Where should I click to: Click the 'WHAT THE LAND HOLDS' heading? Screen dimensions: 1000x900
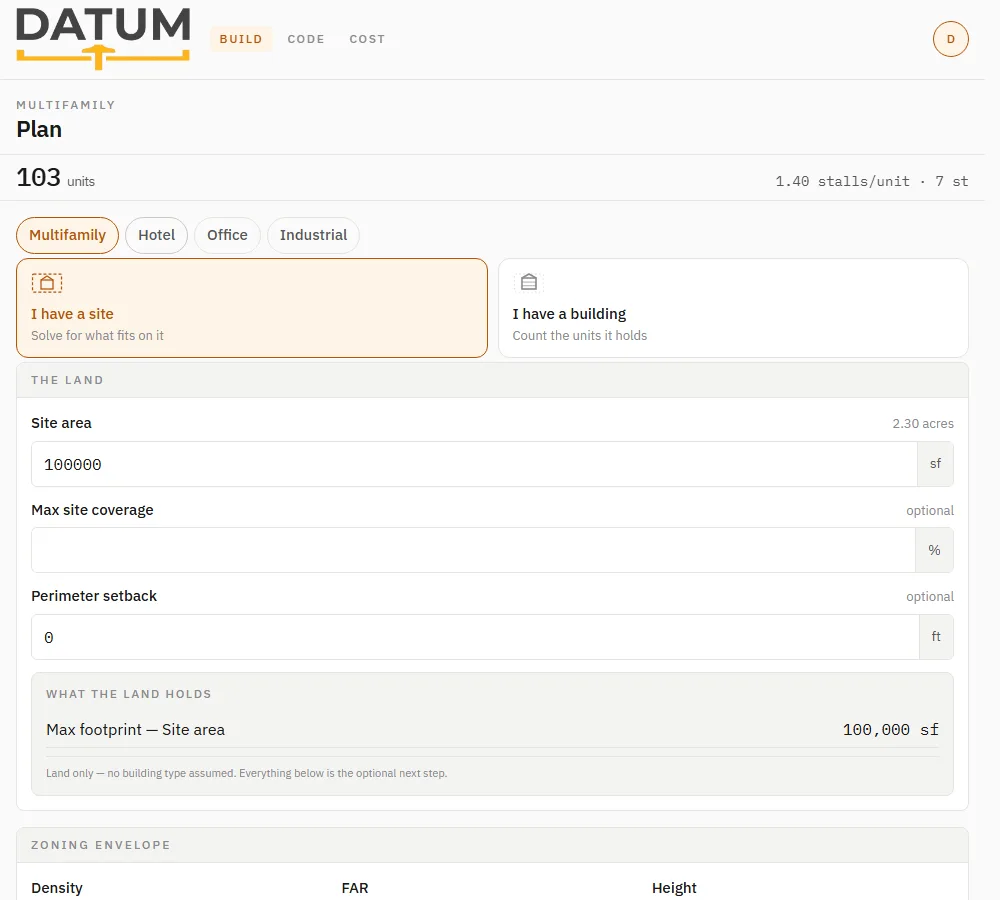(128, 694)
